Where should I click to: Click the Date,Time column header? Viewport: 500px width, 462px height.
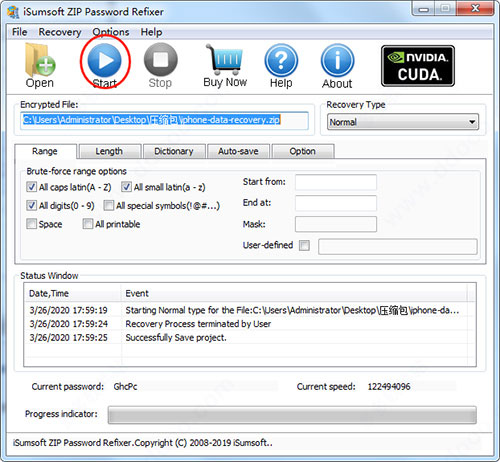click(73, 293)
